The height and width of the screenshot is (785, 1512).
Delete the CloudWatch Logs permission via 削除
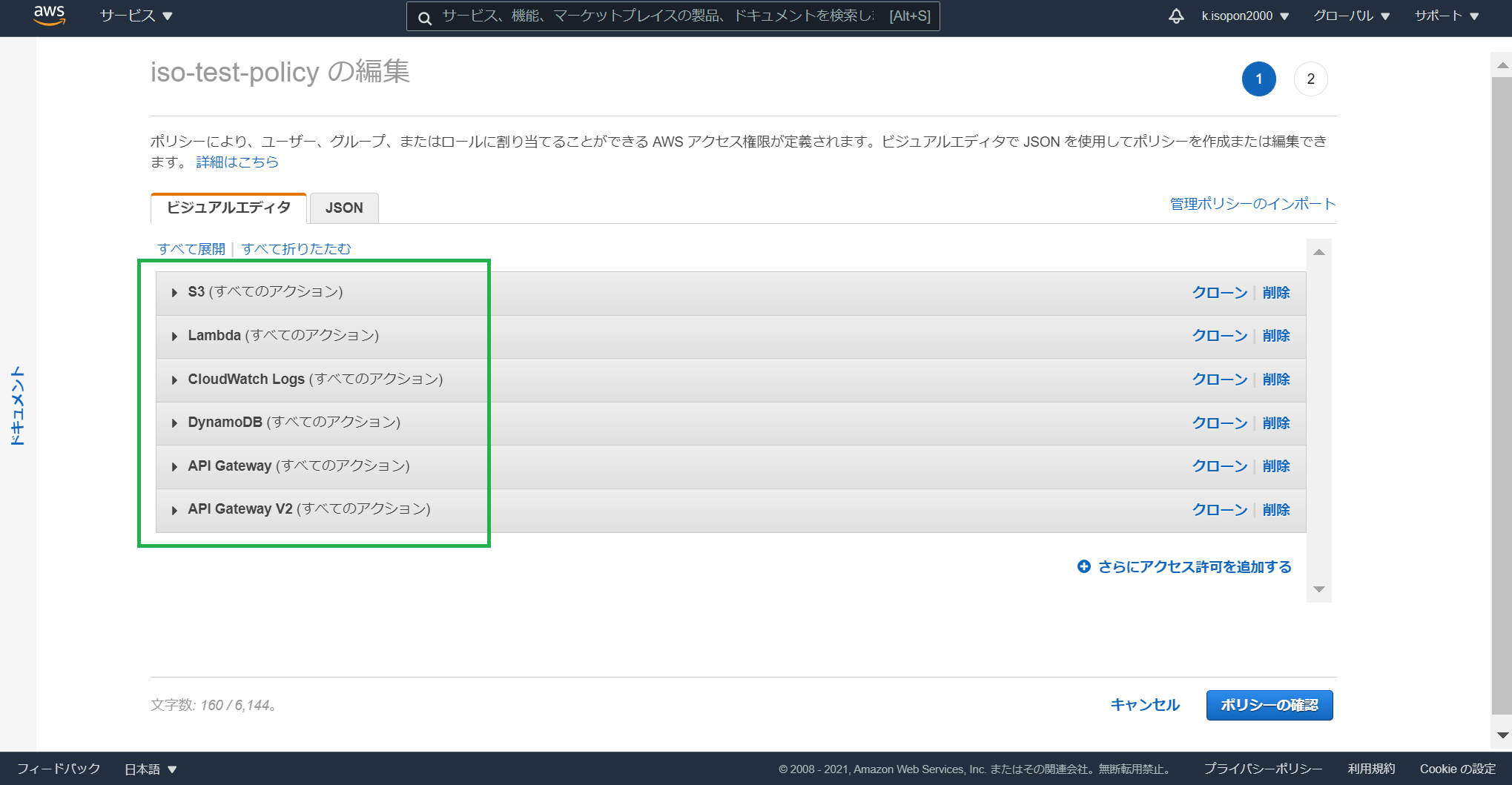point(1276,379)
